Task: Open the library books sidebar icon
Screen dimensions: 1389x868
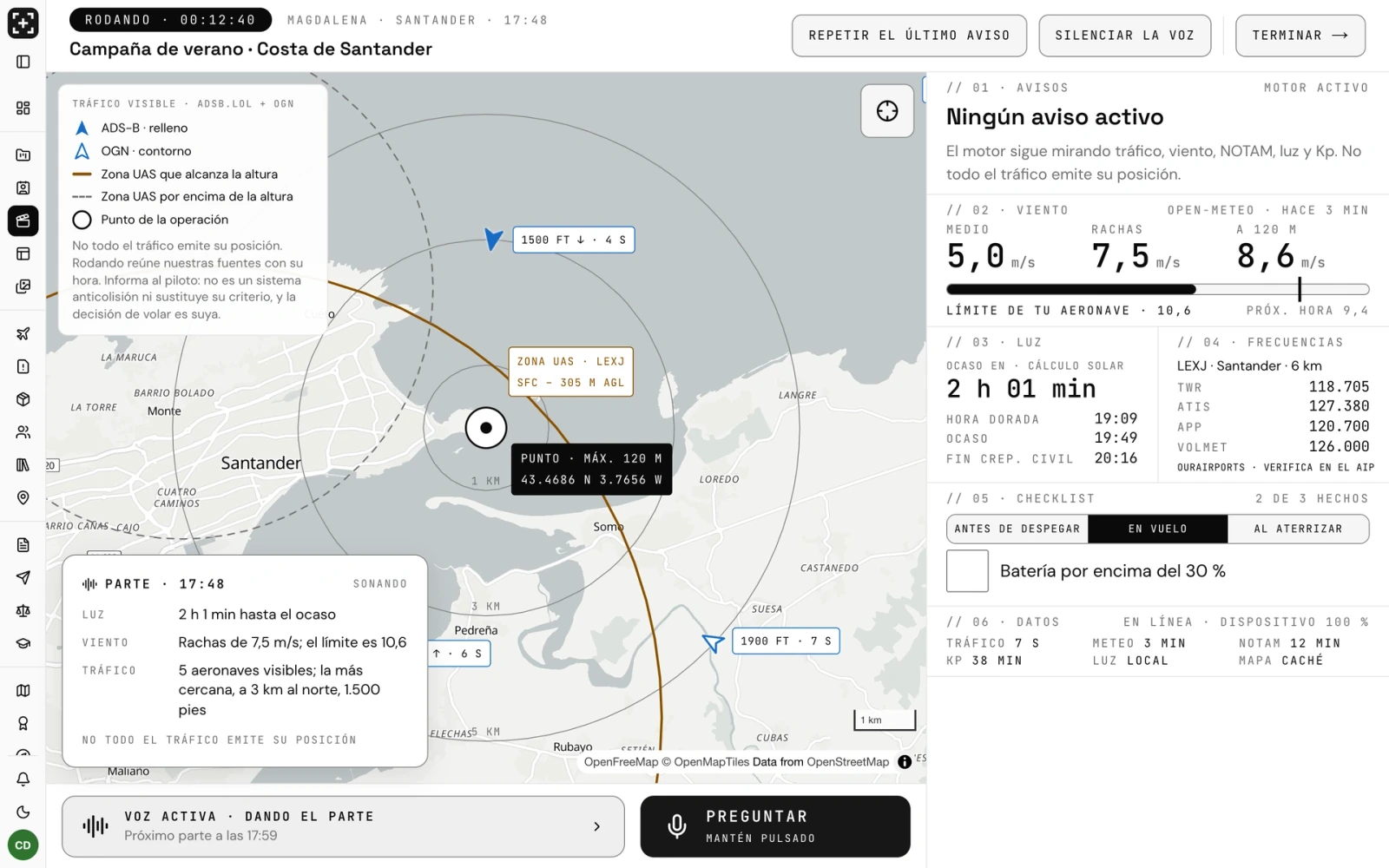Action: tap(23, 464)
